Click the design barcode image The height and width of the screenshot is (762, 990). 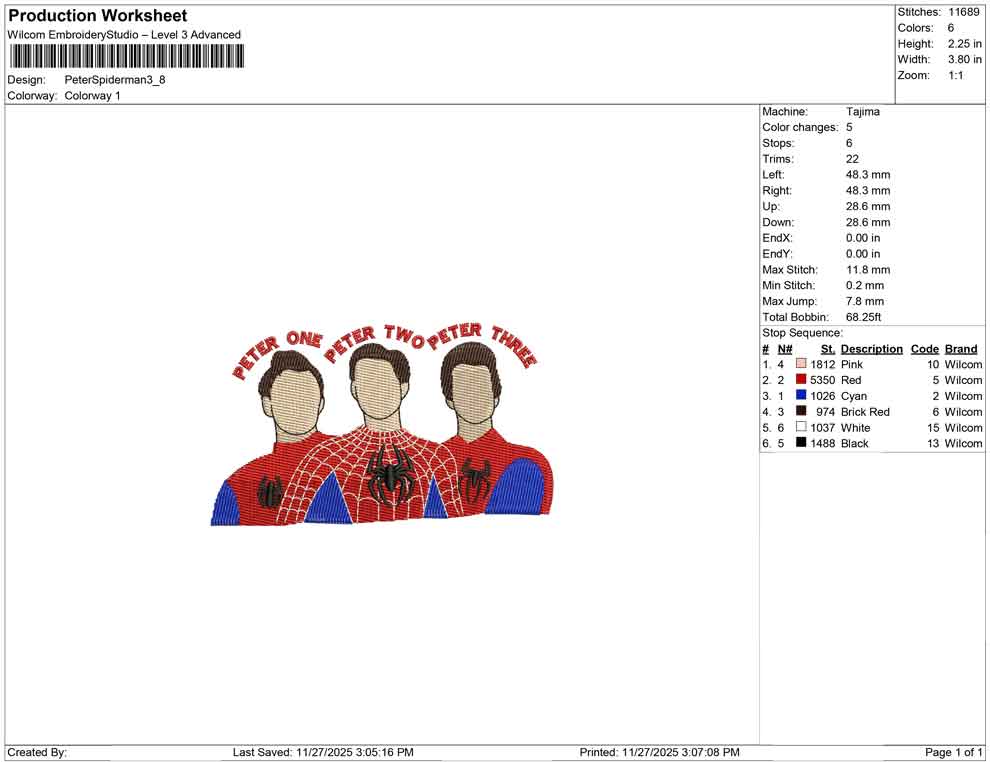(x=126, y=57)
